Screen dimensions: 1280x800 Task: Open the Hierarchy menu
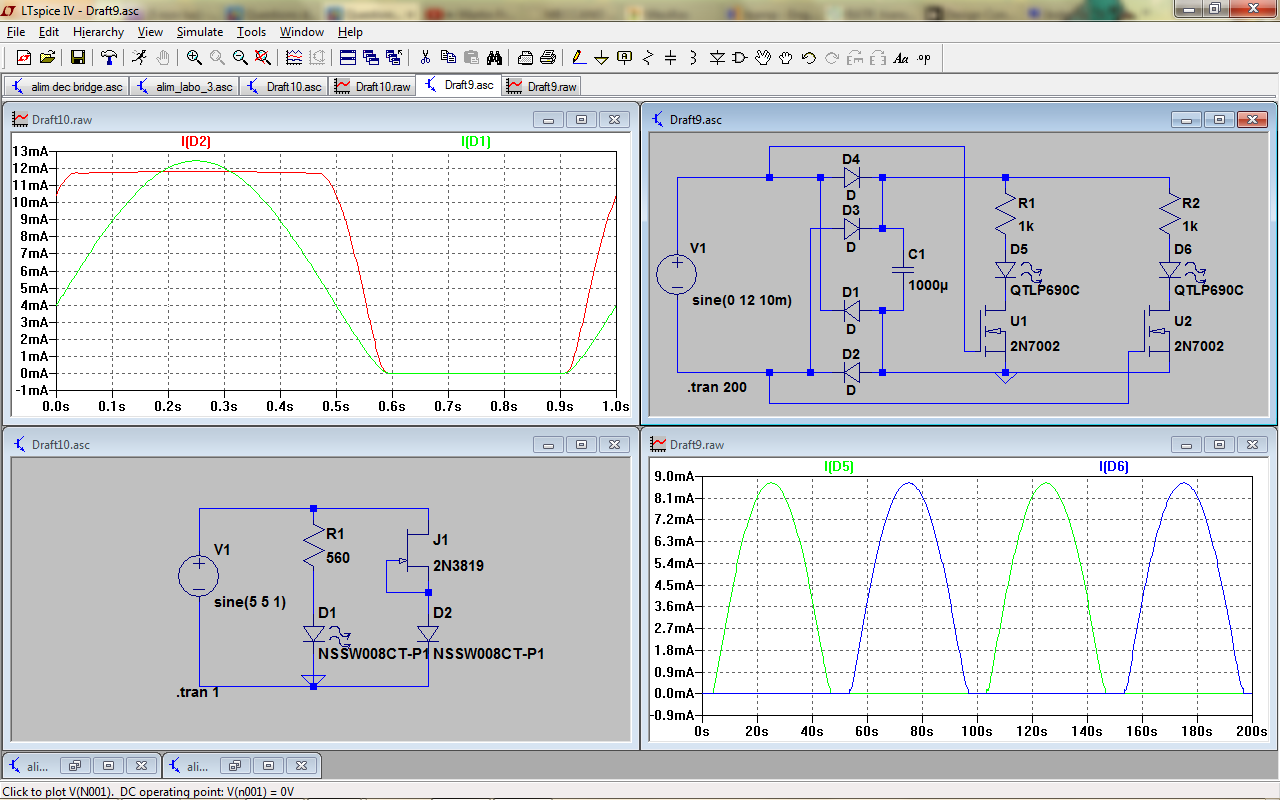coord(98,32)
